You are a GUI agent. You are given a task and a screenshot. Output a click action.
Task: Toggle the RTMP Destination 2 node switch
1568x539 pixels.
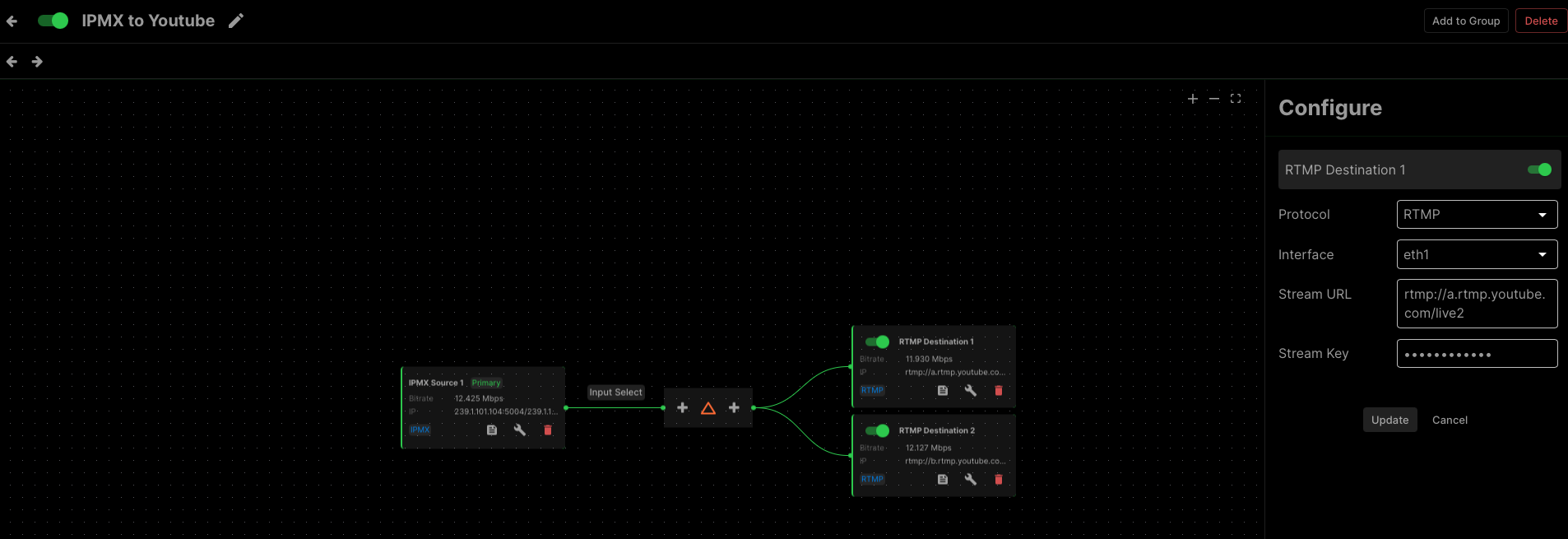877,430
